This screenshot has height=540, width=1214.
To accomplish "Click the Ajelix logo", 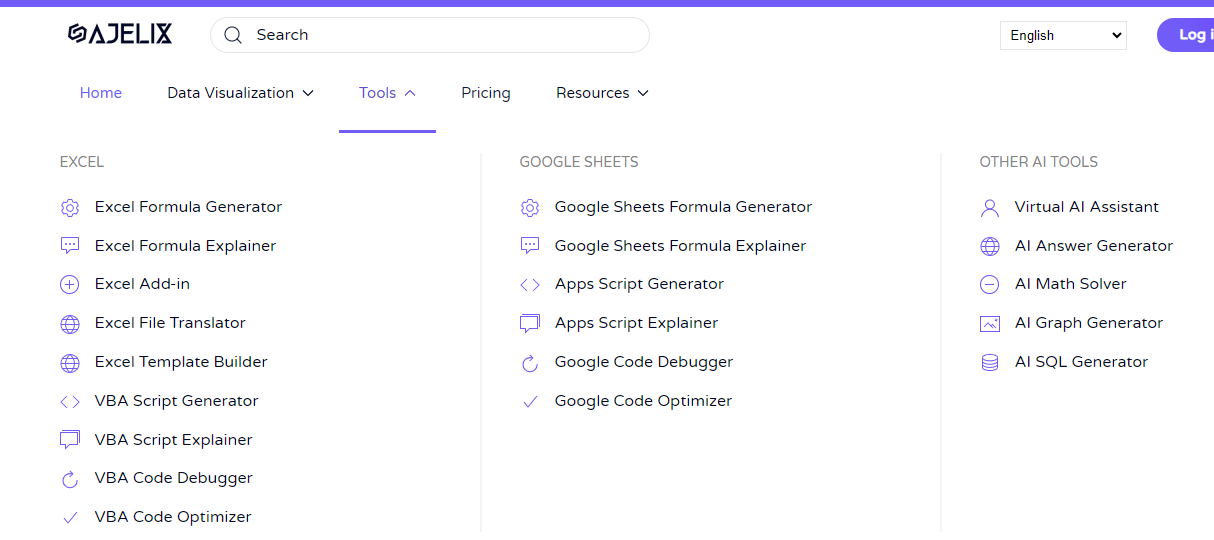I will click(120, 35).
